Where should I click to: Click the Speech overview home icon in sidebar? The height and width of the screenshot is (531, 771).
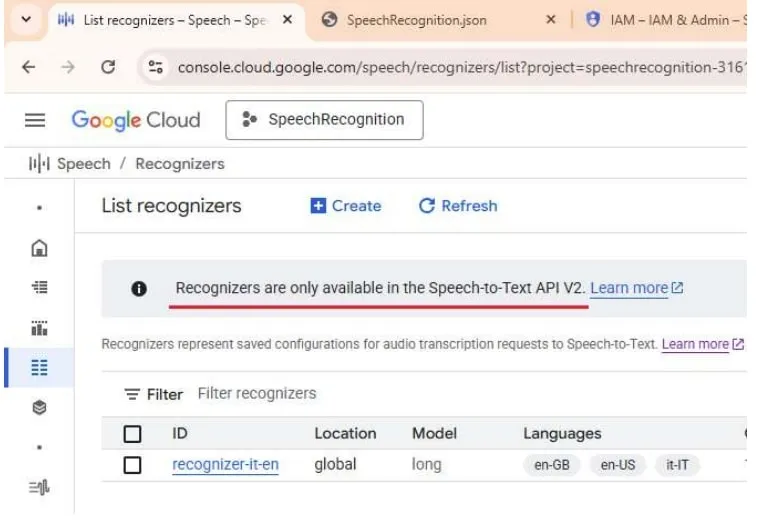click(x=39, y=248)
